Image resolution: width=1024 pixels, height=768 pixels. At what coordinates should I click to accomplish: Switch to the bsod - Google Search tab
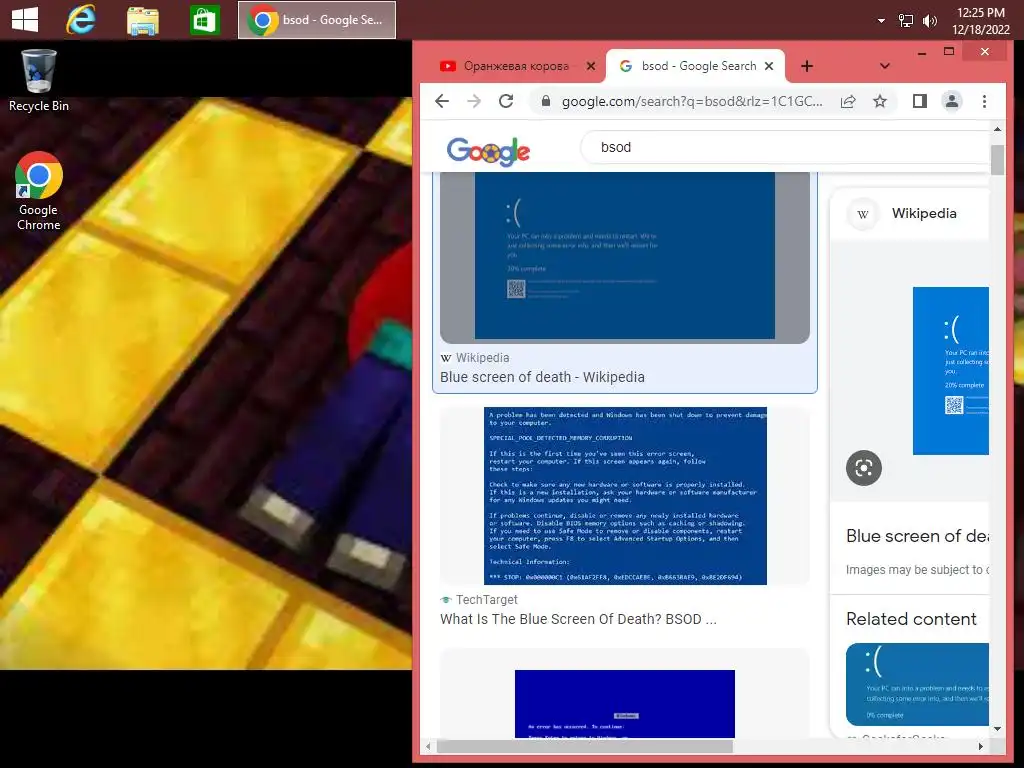pyautogui.click(x=696, y=66)
